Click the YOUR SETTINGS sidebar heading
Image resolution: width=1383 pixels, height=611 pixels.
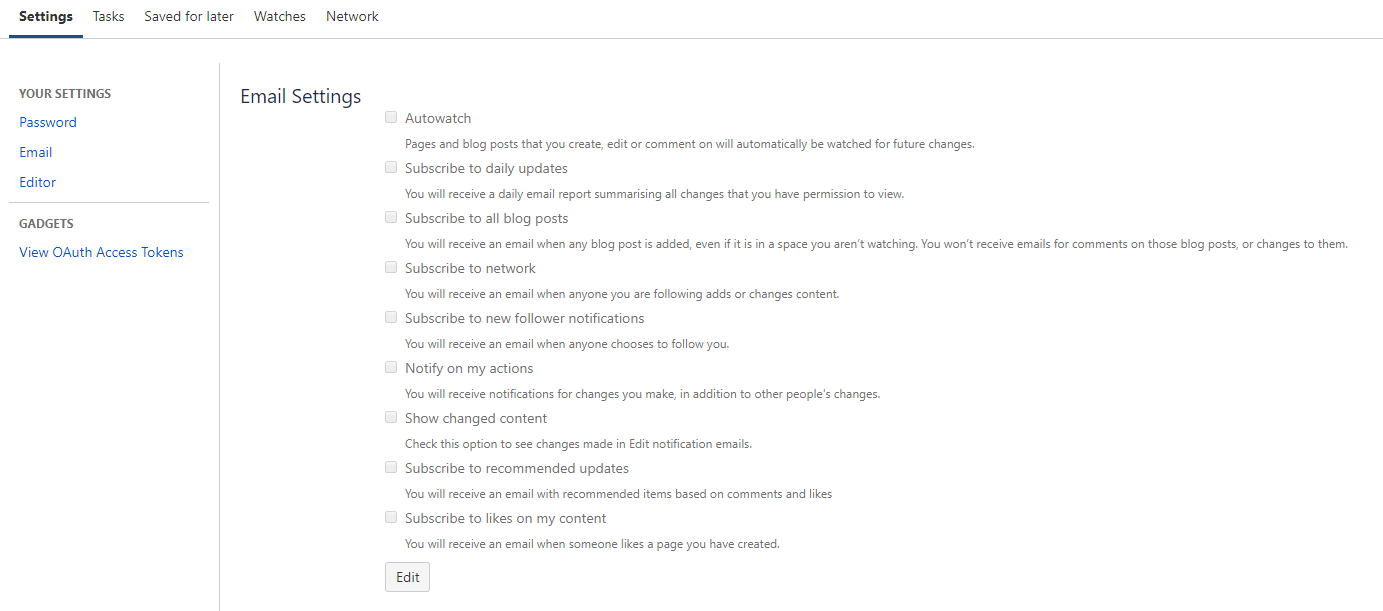click(65, 94)
